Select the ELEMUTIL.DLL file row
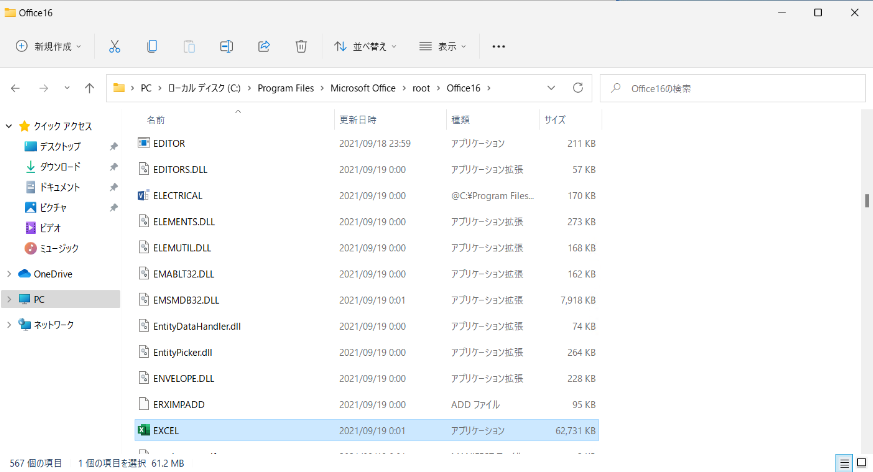Image resolution: width=873 pixels, height=472 pixels. [x=366, y=248]
